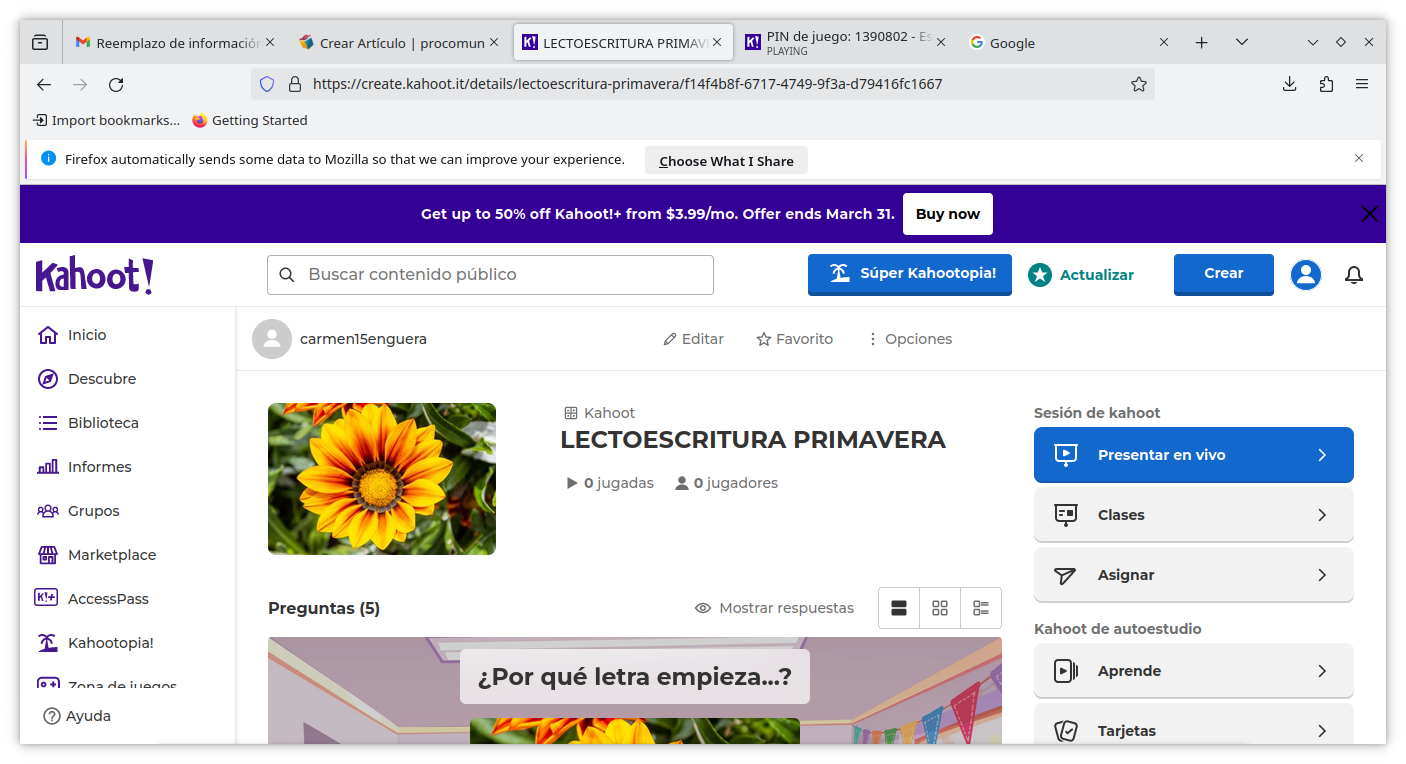Click the Buy now promotion button
The height and width of the screenshot is (764, 1406).
947,213
